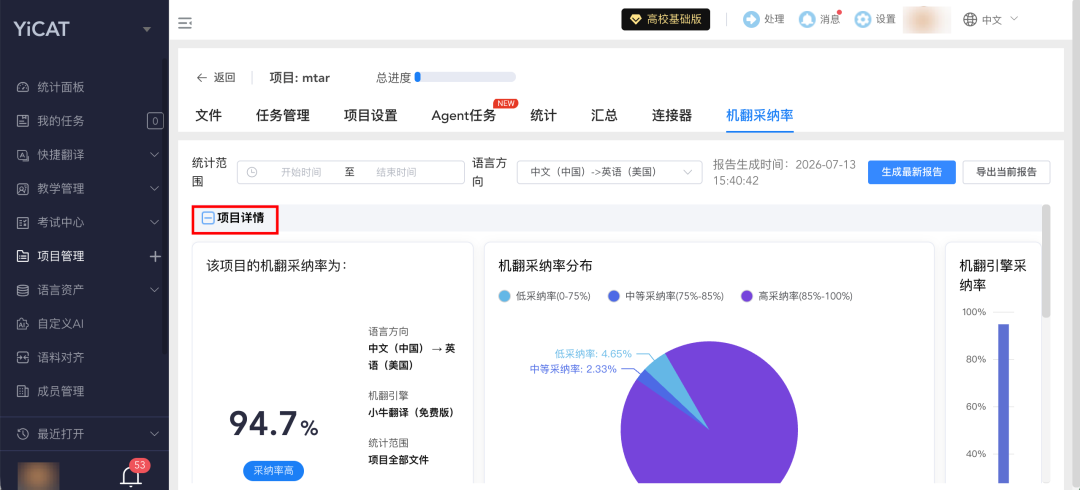
Task: Add new project with plus icon
Action: tap(155, 256)
